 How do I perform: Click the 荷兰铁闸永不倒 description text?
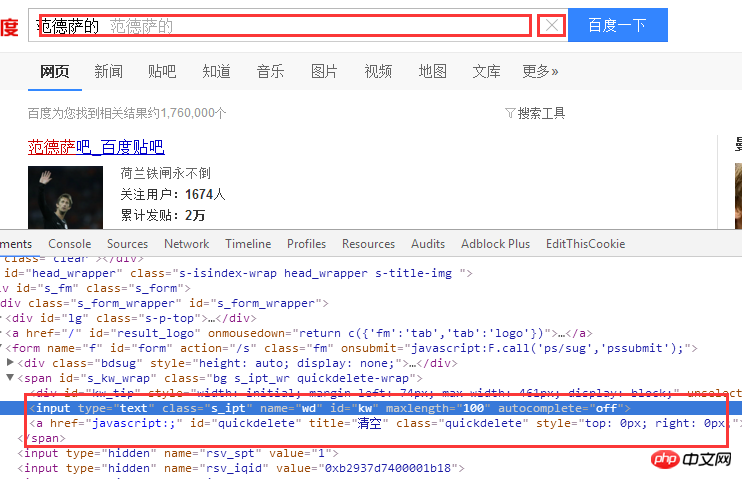point(165,173)
